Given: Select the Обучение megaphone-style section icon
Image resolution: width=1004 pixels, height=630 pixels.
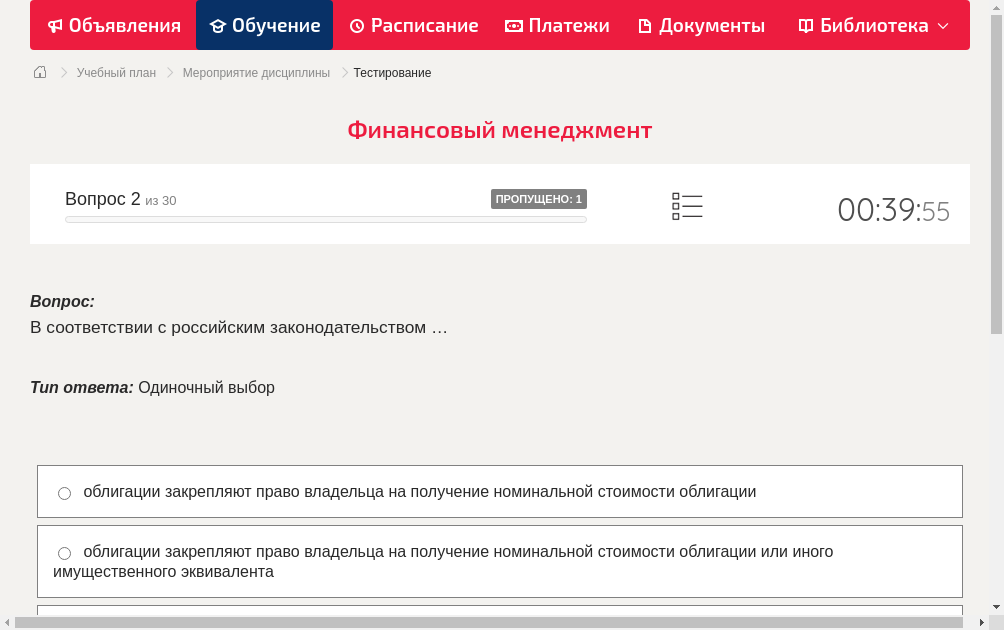Looking at the screenshot, I should click(x=219, y=25).
